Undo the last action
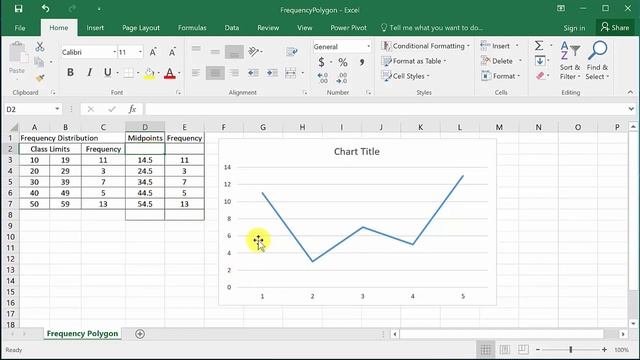Screen dimensions: 640x360 45,9
